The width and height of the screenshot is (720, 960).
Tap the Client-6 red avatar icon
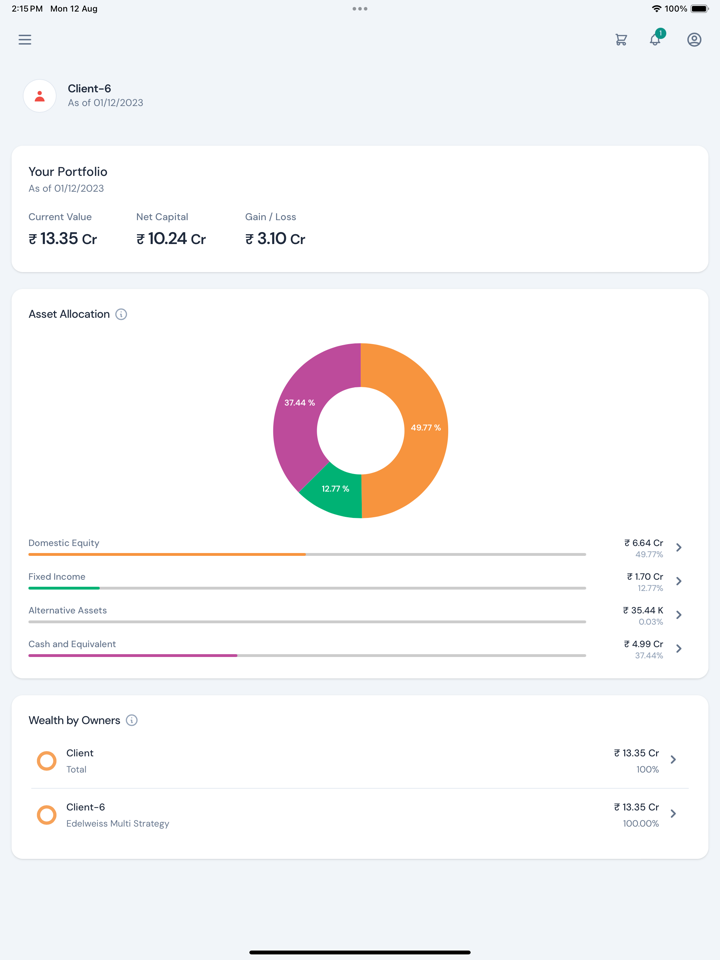(40, 96)
